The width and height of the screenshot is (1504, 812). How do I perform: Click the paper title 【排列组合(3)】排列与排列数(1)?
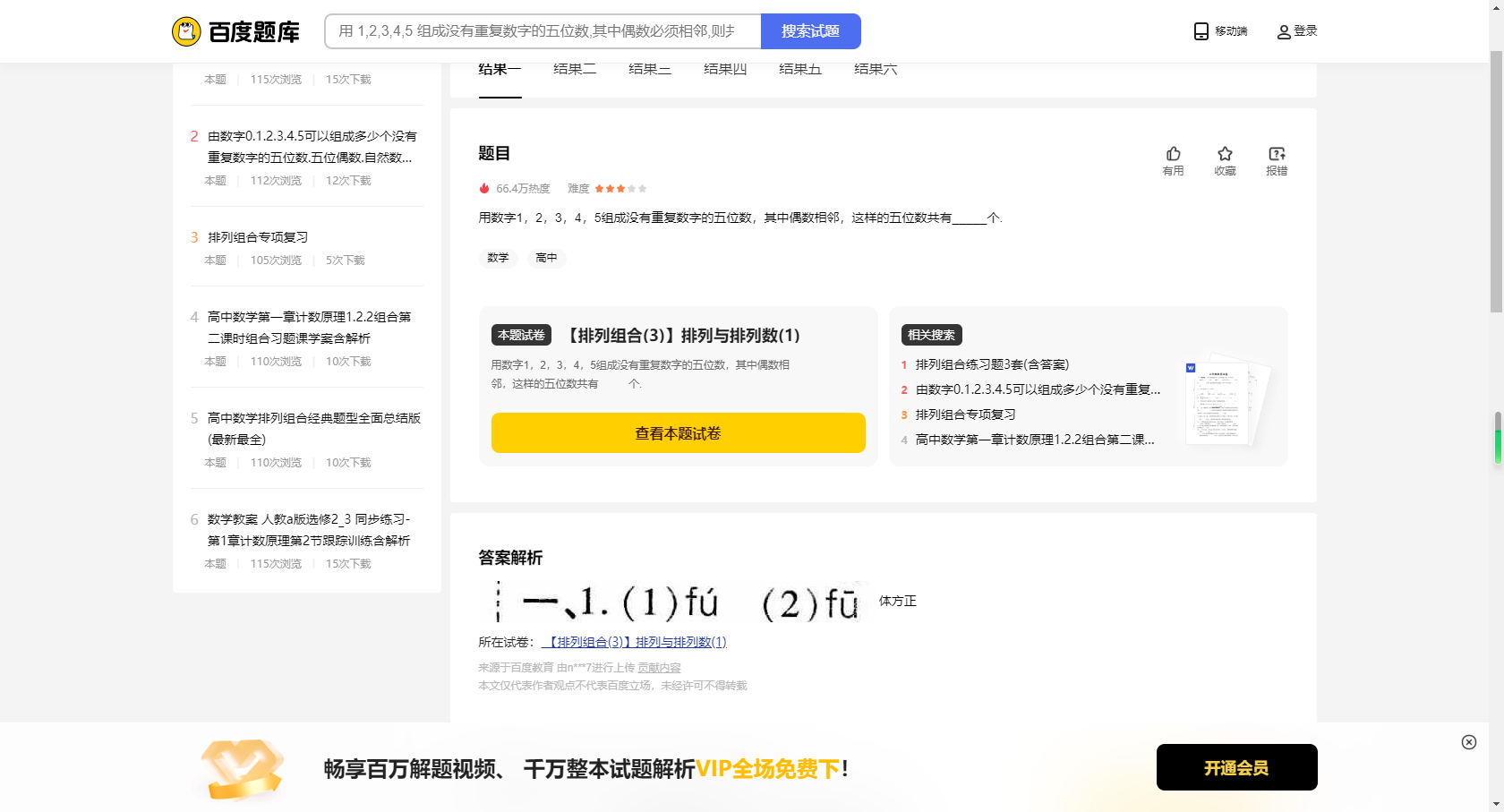pyautogui.click(x=681, y=336)
